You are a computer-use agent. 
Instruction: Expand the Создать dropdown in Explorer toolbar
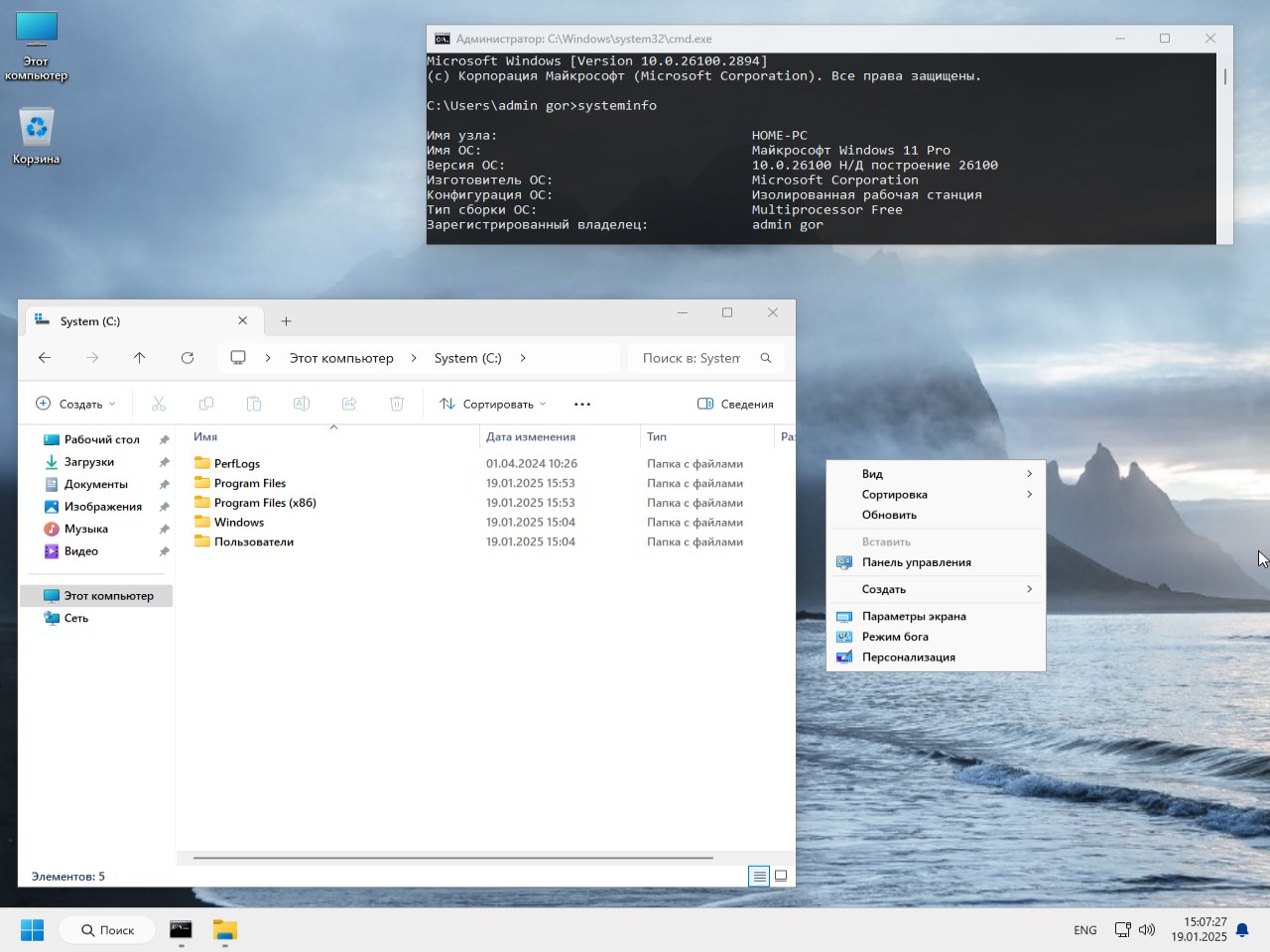(76, 404)
